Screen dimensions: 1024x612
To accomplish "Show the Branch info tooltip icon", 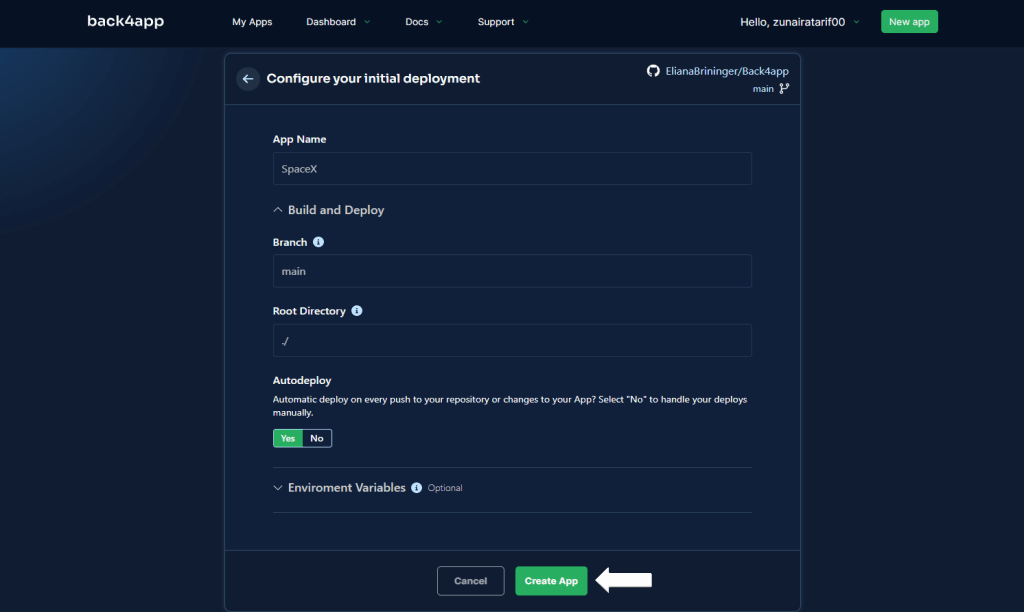I will point(318,242).
